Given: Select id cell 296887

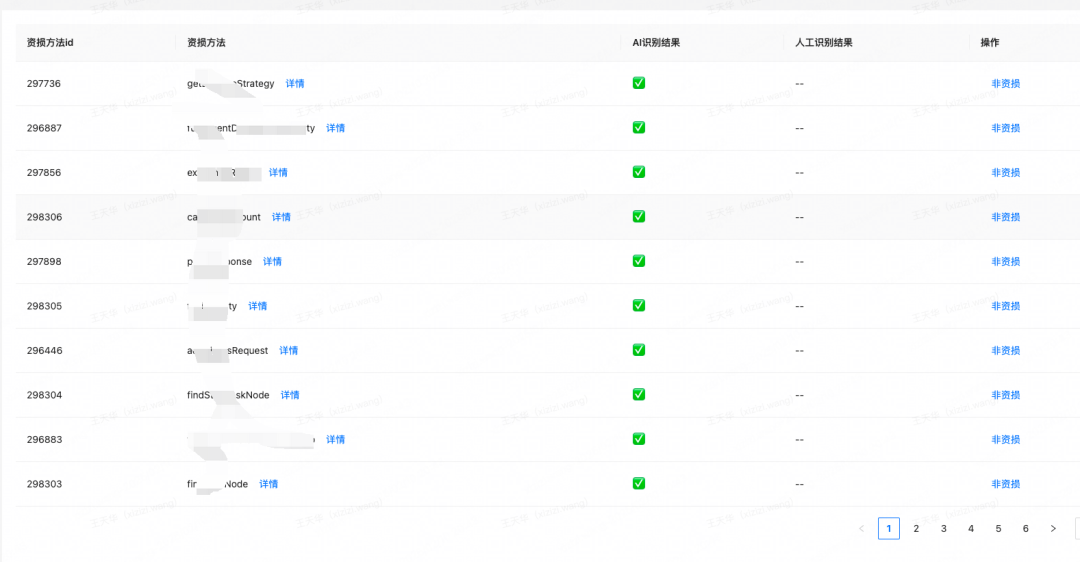Looking at the screenshot, I should point(44,128).
